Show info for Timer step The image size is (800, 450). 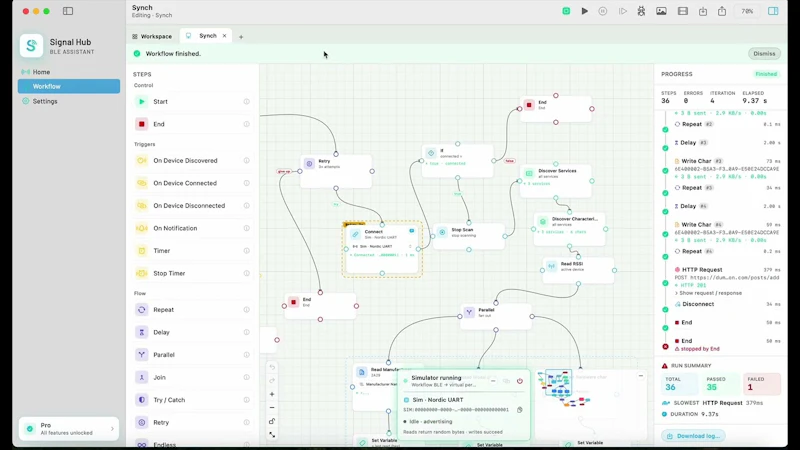pyautogui.click(x=246, y=251)
